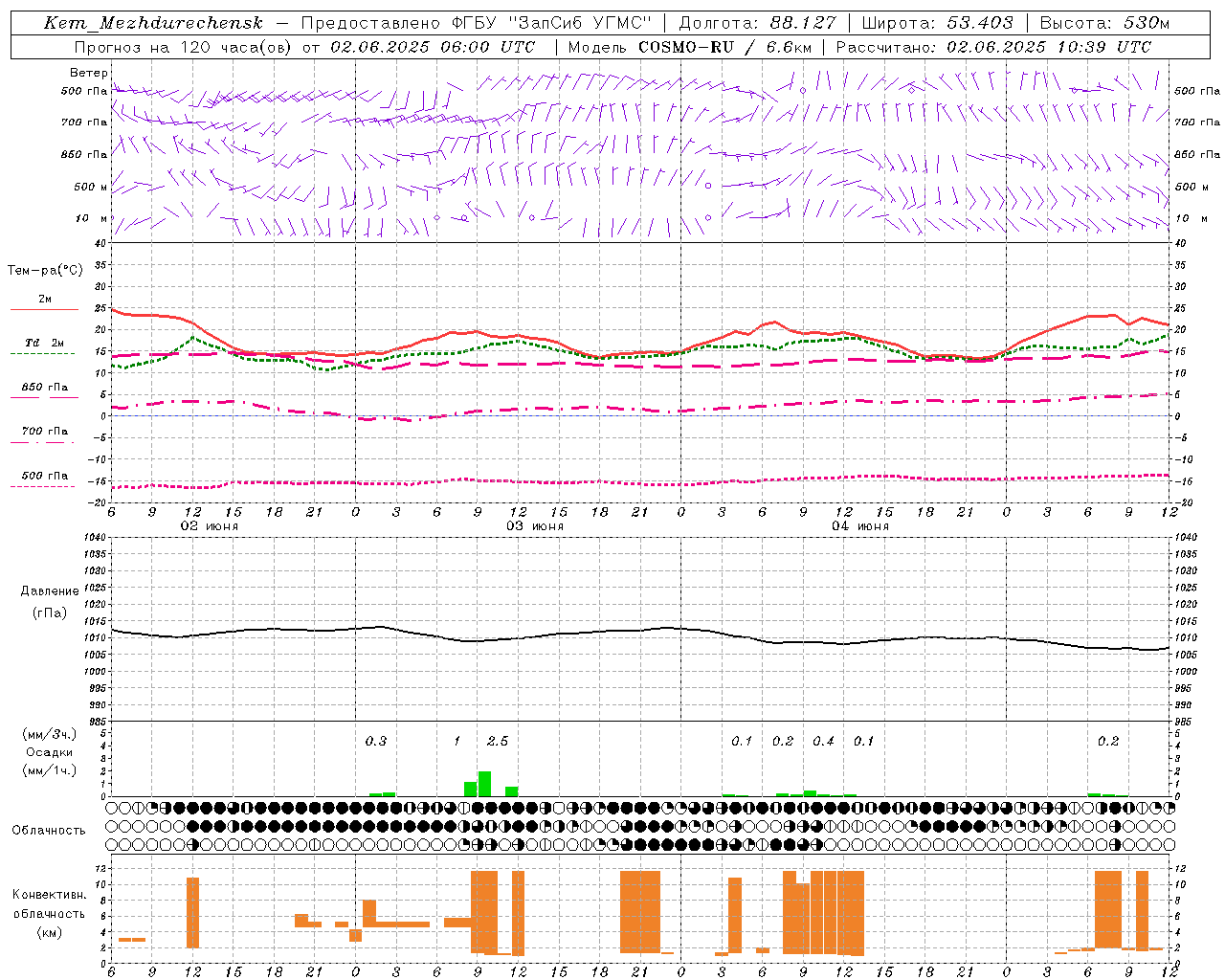Viewport: 1225px width, 980px height.
Task: Click the tallest green precipitation bar
Action: [484, 784]
